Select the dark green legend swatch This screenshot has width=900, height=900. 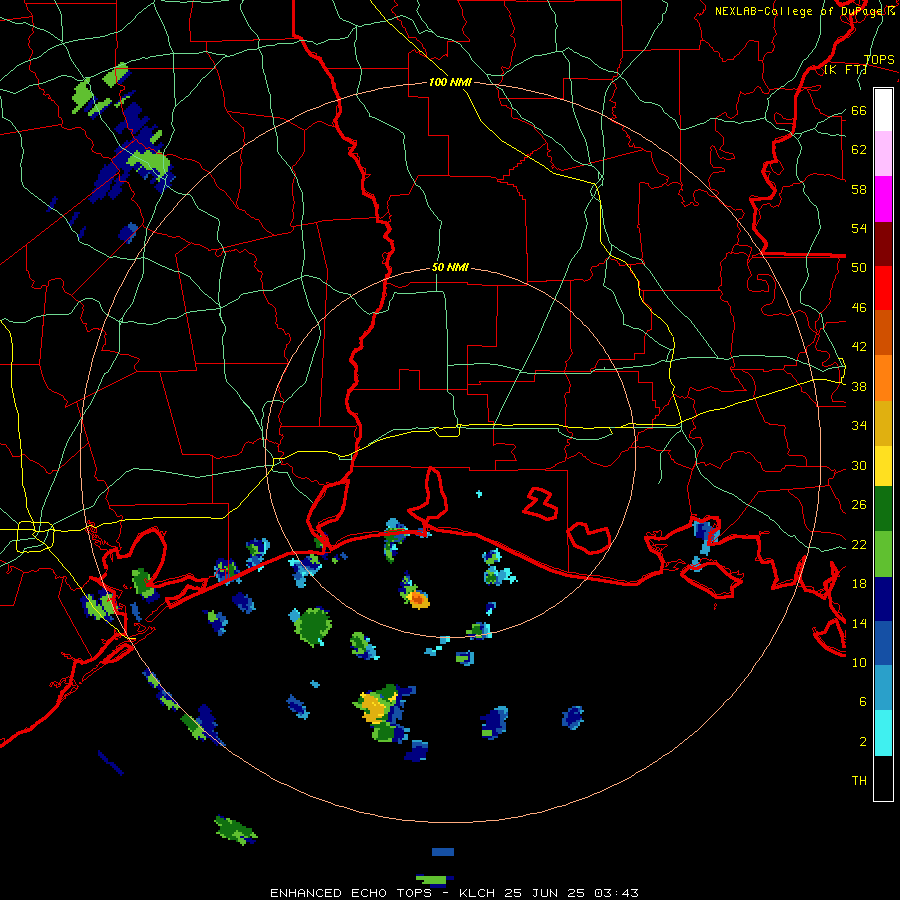(883, 509)
